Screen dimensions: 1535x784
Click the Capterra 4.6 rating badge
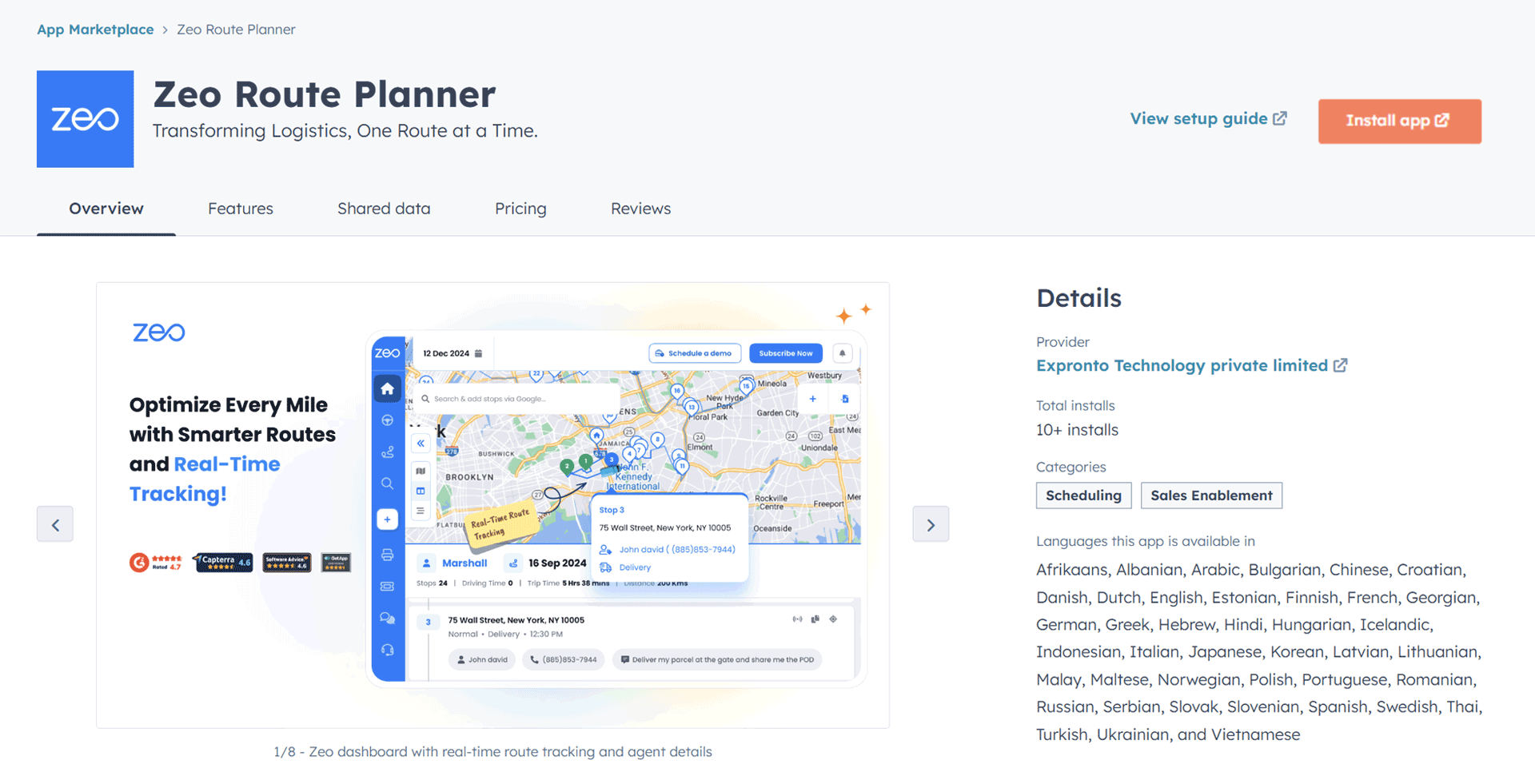[223, 562]
